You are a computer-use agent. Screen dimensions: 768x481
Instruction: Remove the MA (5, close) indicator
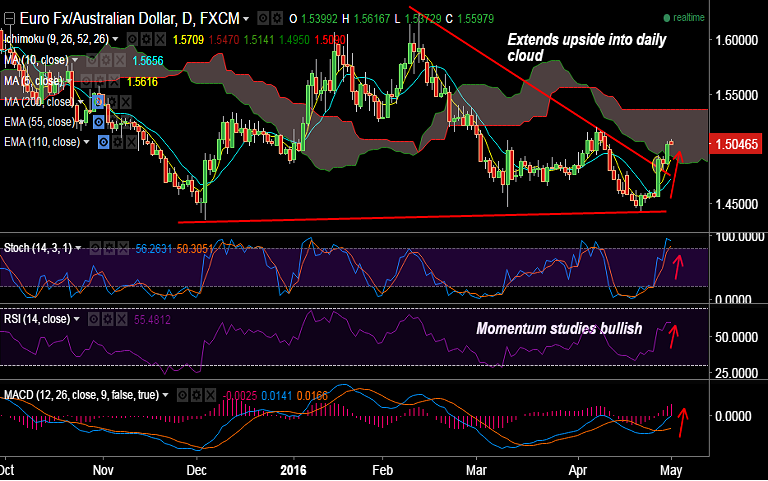[x=114, y=81]
